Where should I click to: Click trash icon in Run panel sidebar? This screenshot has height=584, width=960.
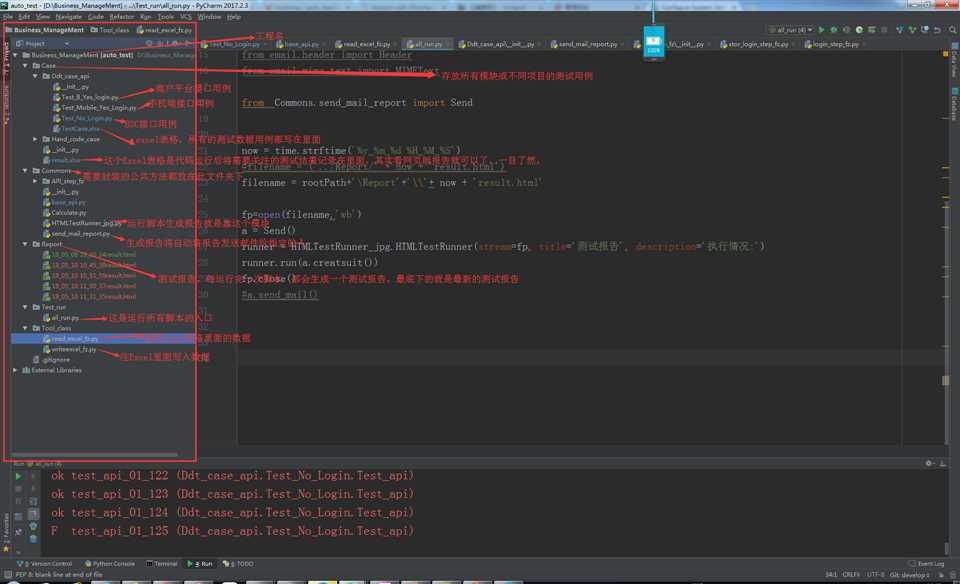[33, 539]
